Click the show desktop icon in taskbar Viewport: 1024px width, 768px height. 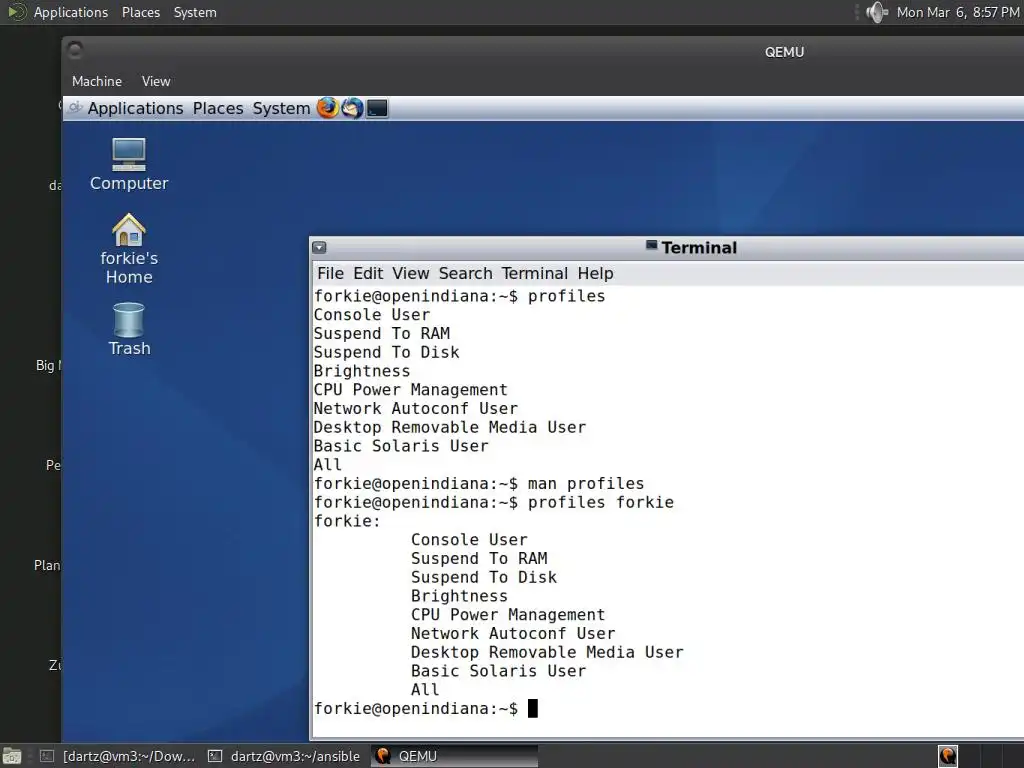coord(12,756)
